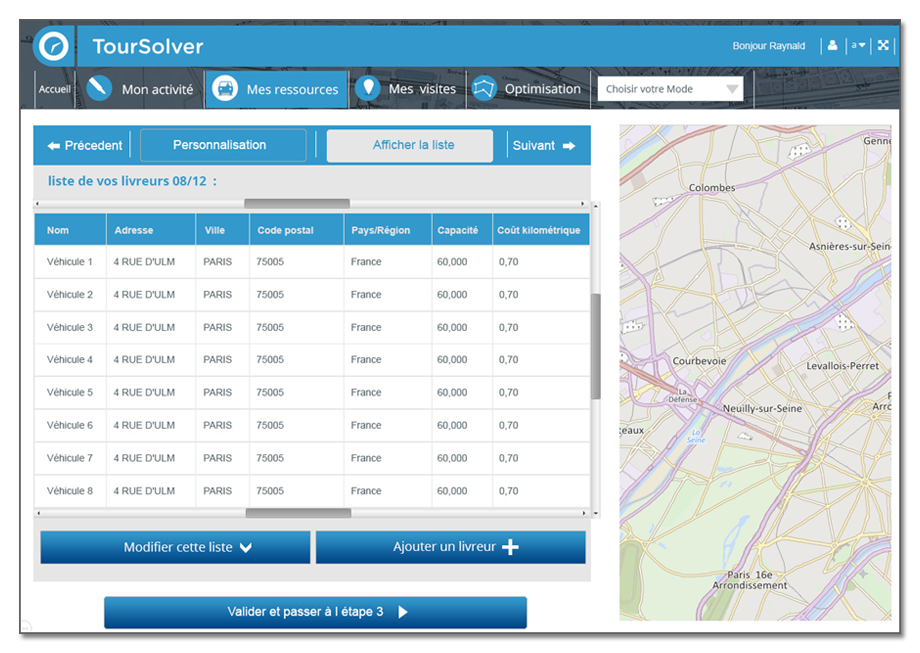The width and height of the screenshot is (920, 653).
Task: Click the plus icon on Ajouter un livreur
Action: pyautogui.click(x=510, y=547)
